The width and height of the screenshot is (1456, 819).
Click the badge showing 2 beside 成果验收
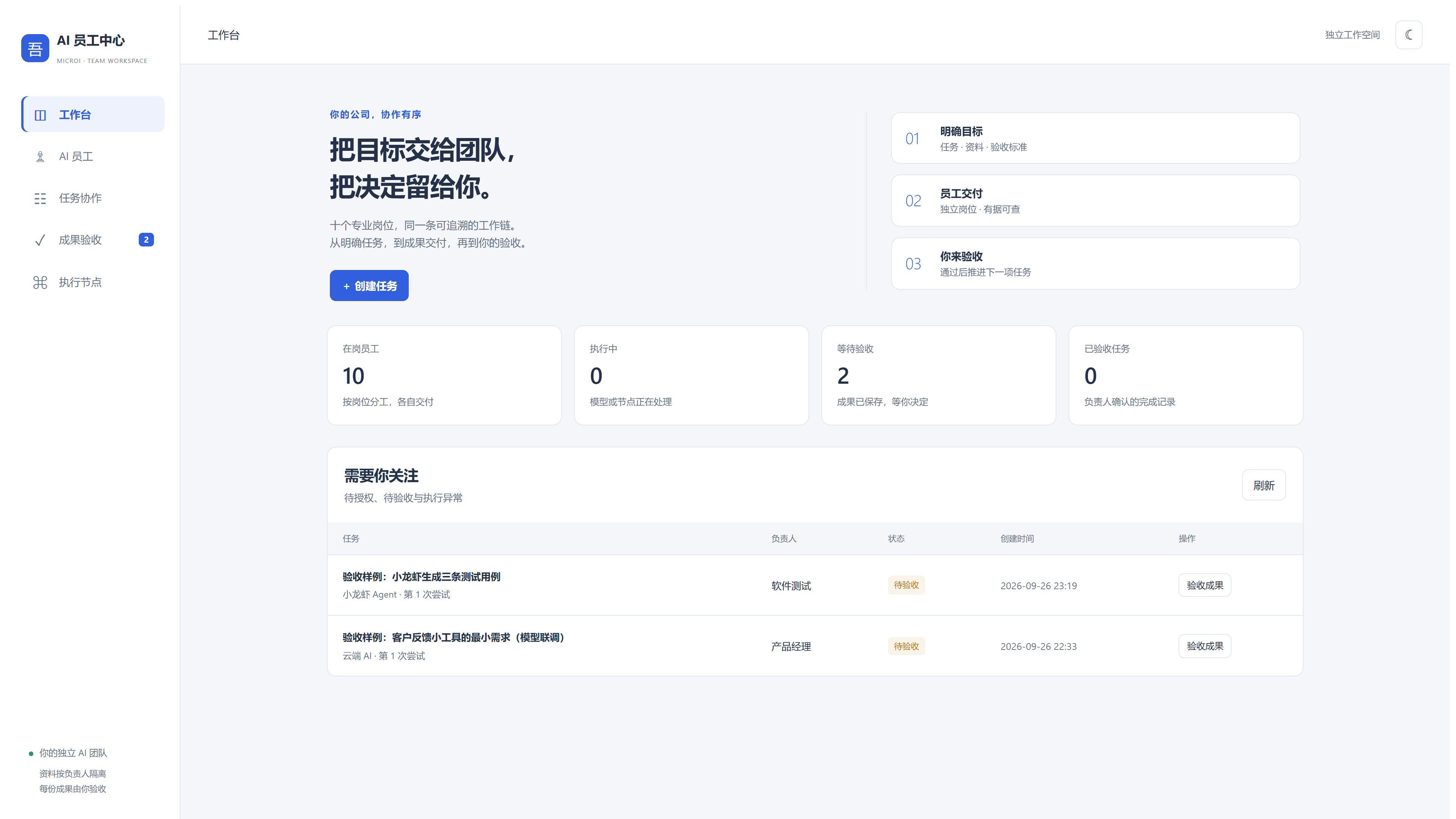pos(146,240)
